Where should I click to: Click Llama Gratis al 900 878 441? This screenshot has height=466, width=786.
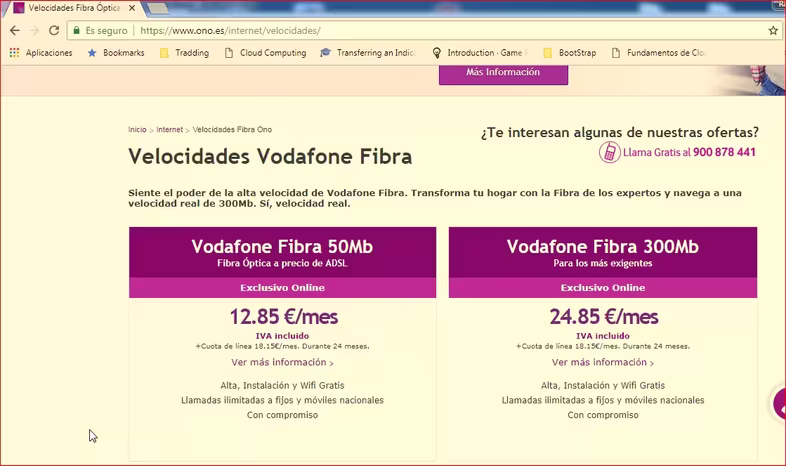689,152
